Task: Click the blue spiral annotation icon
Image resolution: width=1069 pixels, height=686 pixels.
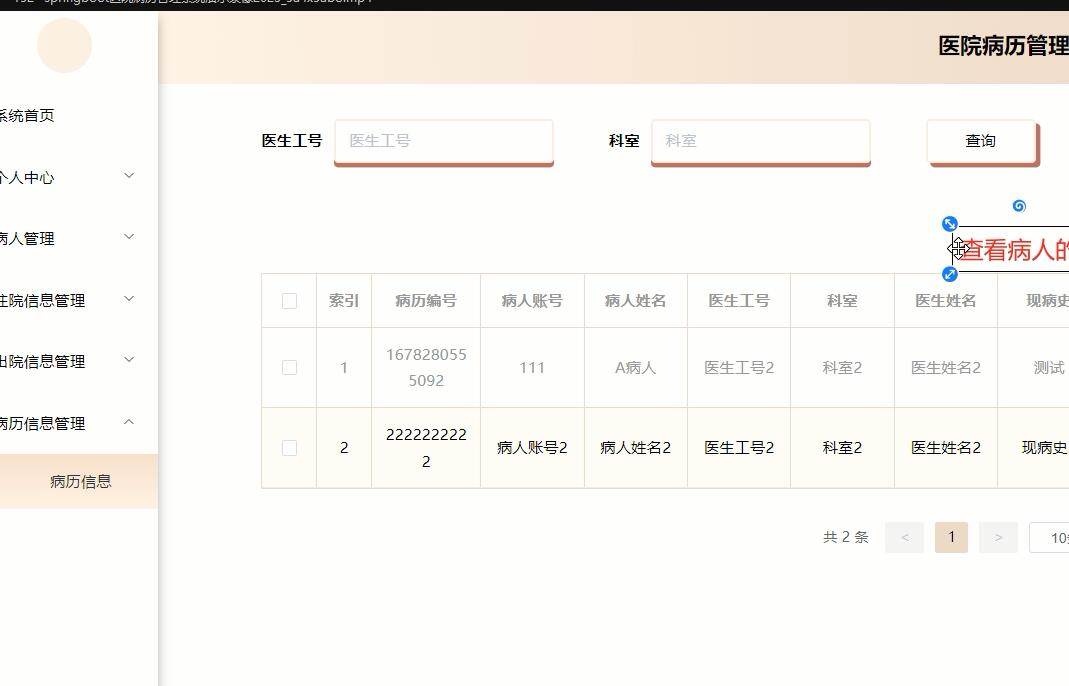Action: coord(1018,206)
